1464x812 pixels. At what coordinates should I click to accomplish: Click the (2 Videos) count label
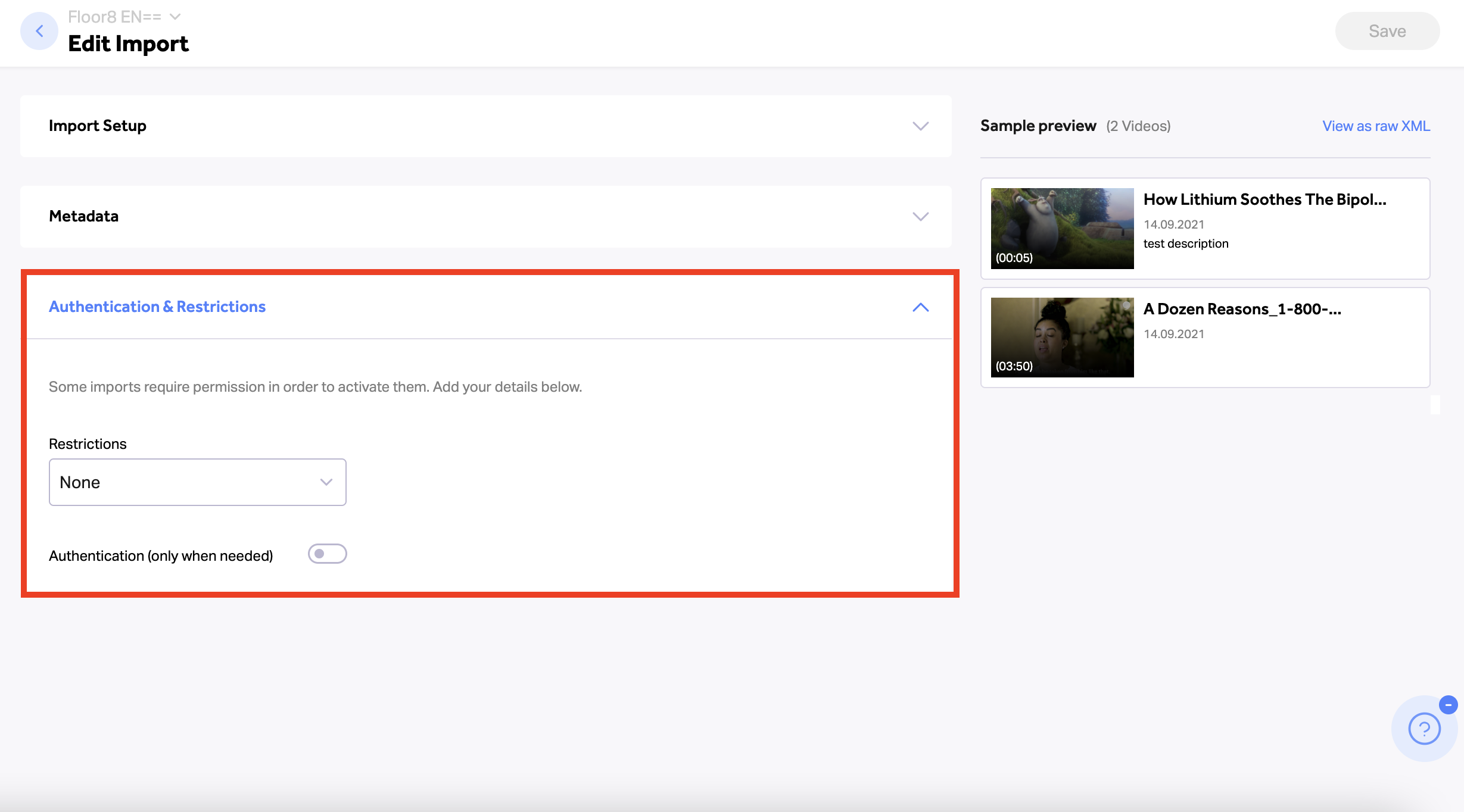click(x=1138, y=126)
